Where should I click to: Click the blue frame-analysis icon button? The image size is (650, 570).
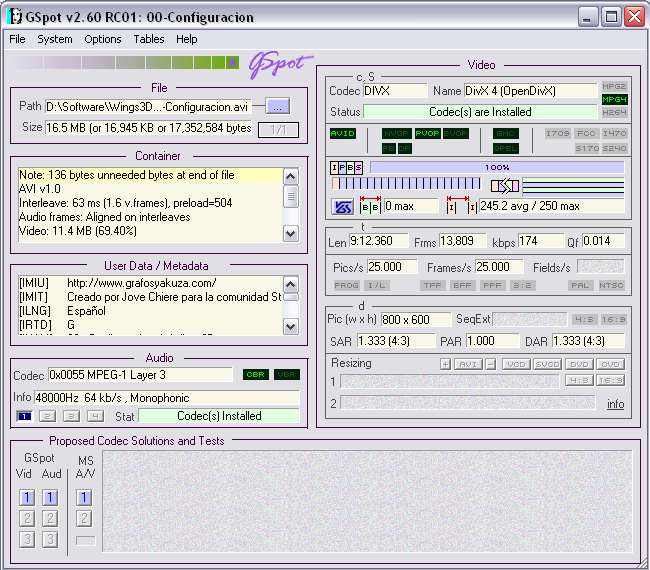[x=342, y=206]
